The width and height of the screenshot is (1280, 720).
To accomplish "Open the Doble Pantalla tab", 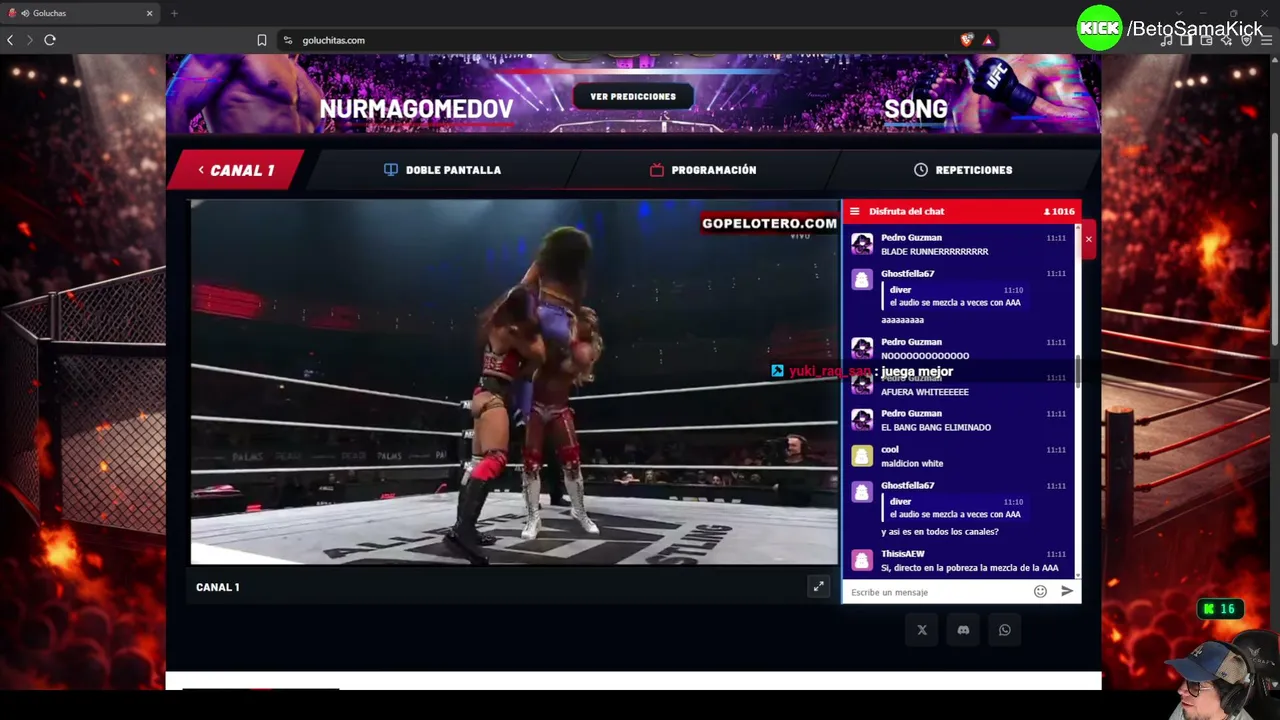I will 442,170.
